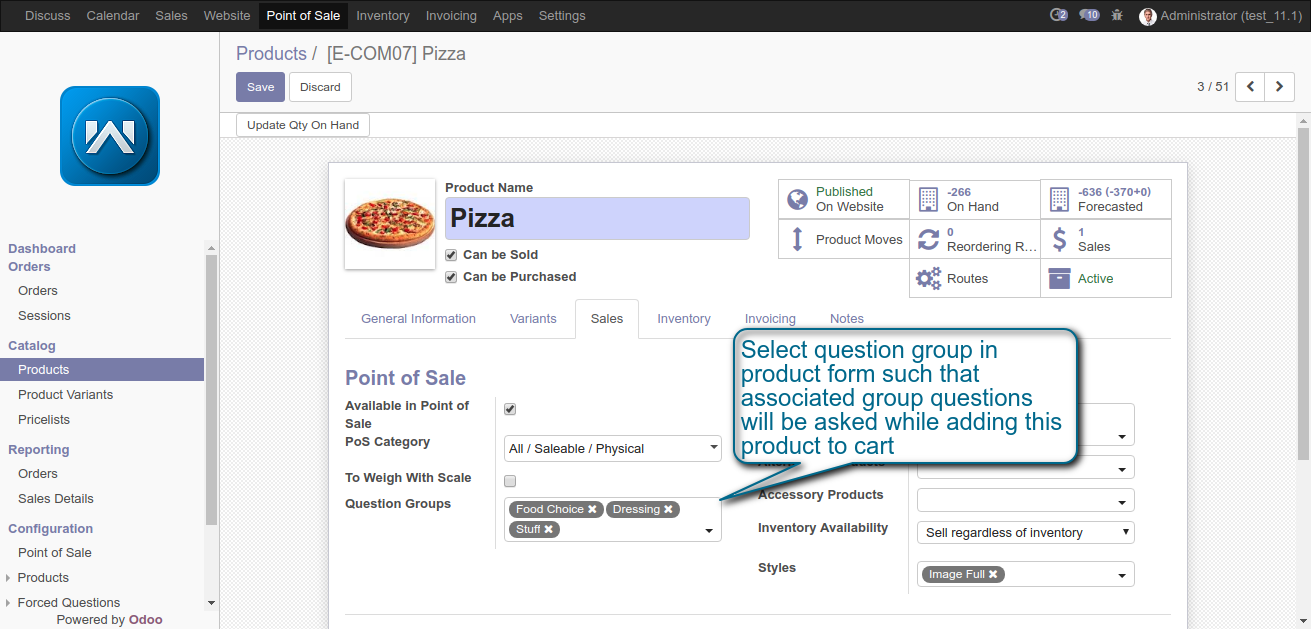
Task: Remove the Dressing tag
Action: pyautogui.click(x=668, y=509)
